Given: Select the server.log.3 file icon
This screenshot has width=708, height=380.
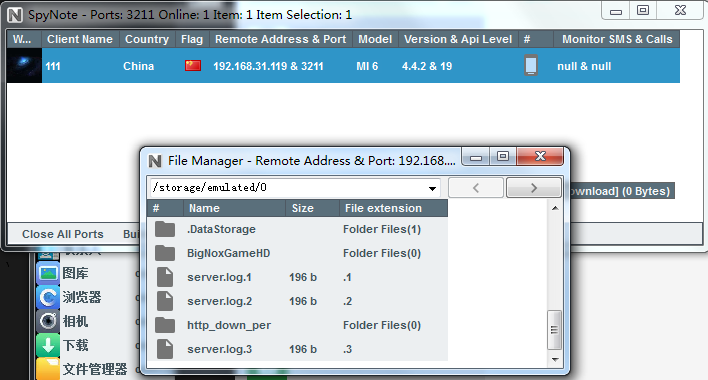Looking at the screenshot, I should [x=165, y=349].
